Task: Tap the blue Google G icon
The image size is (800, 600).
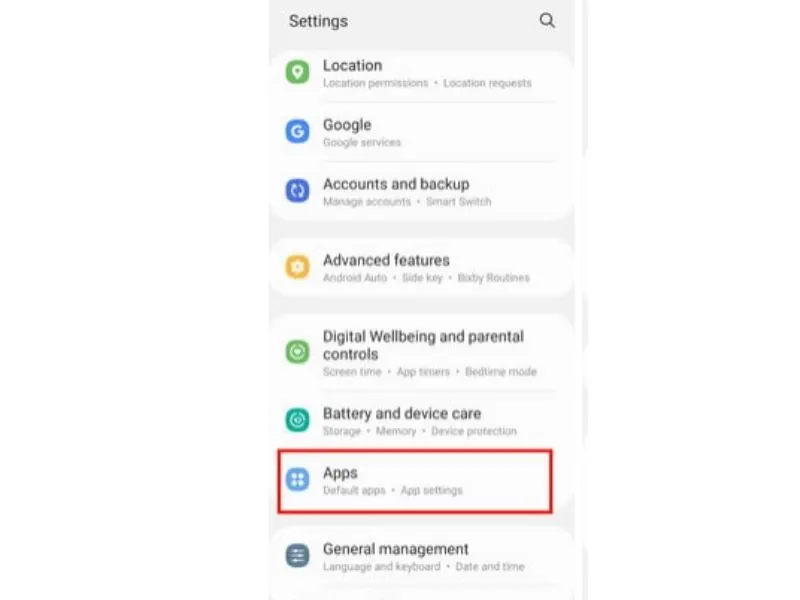Action: (297, 131)
